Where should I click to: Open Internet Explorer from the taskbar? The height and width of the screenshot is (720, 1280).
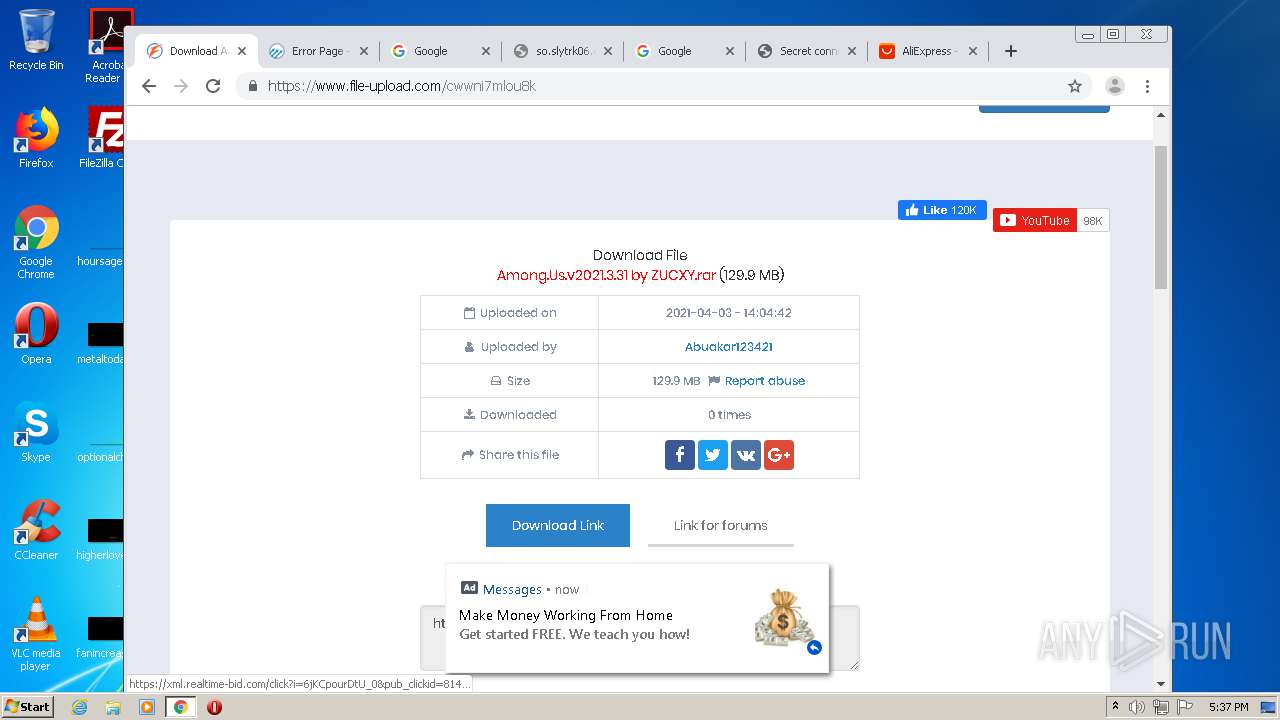(80, 707)
